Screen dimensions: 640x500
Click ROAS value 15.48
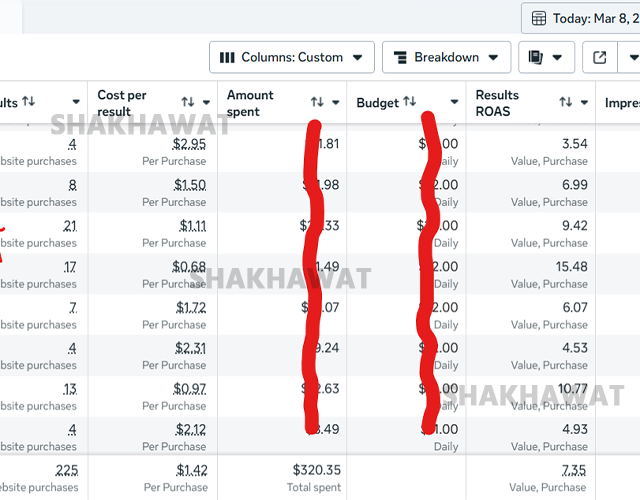571,267
